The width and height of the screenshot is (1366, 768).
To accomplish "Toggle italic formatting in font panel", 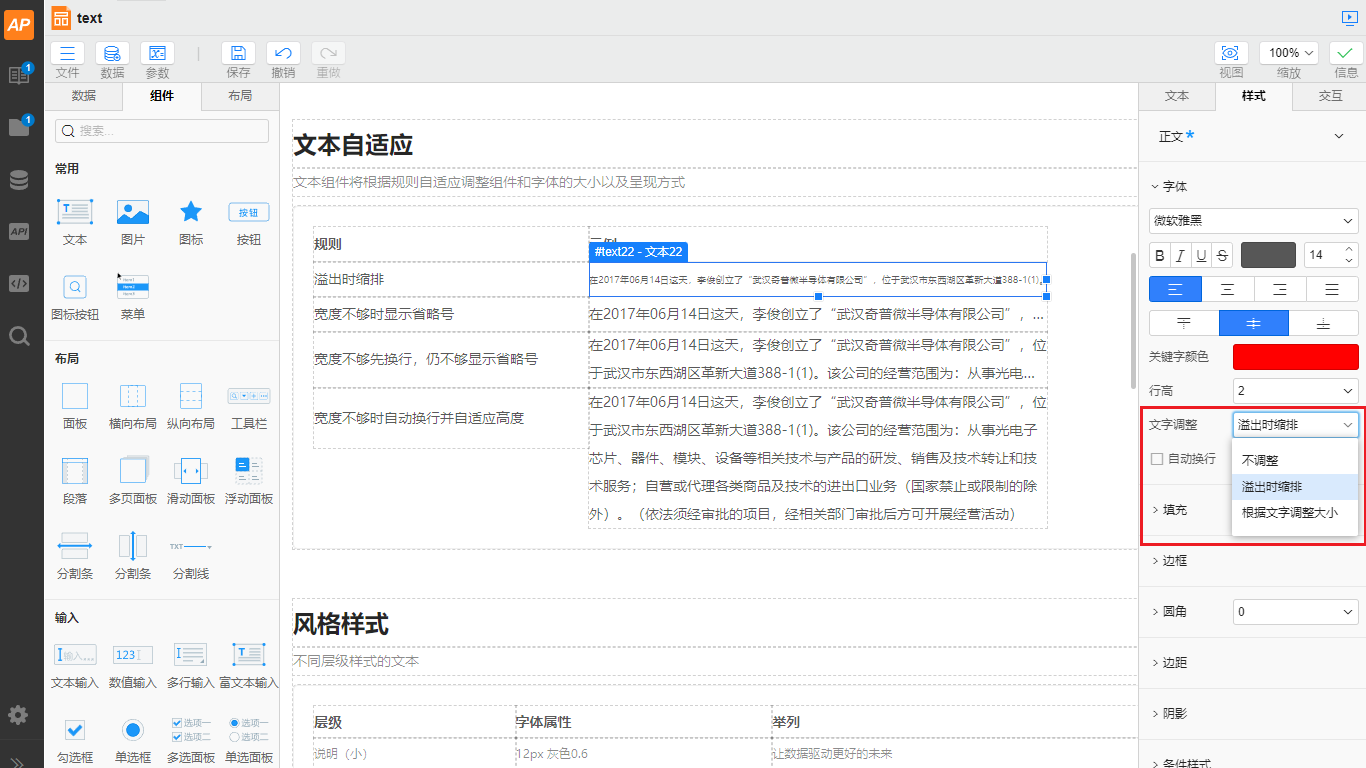I will (x=1179, y=255).
